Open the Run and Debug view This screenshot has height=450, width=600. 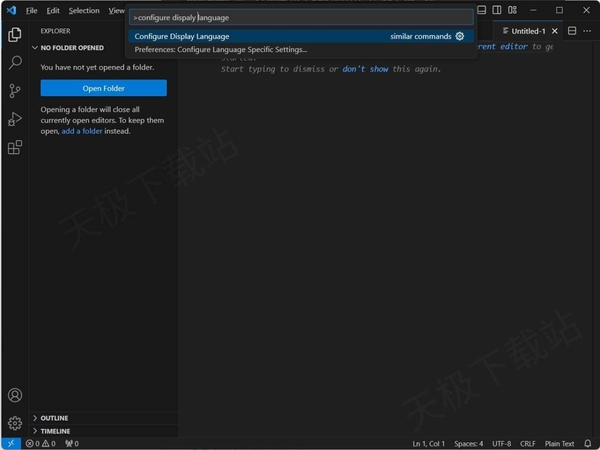15,119
